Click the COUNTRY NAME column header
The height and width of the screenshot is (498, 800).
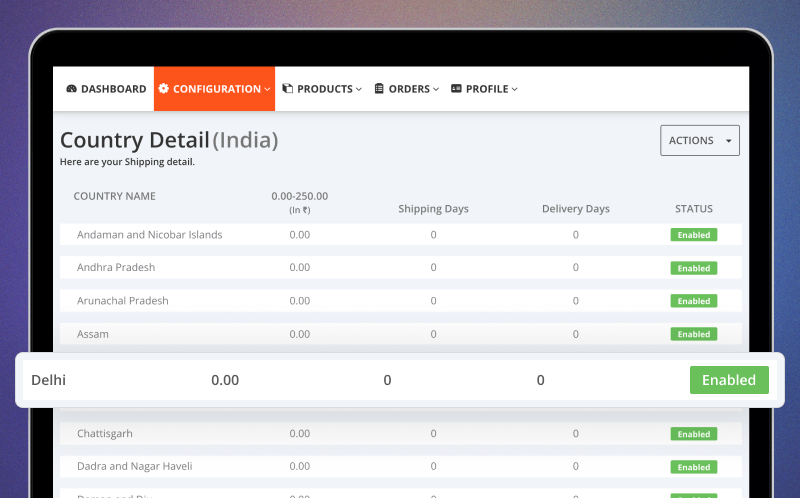[x=114, y=196]
